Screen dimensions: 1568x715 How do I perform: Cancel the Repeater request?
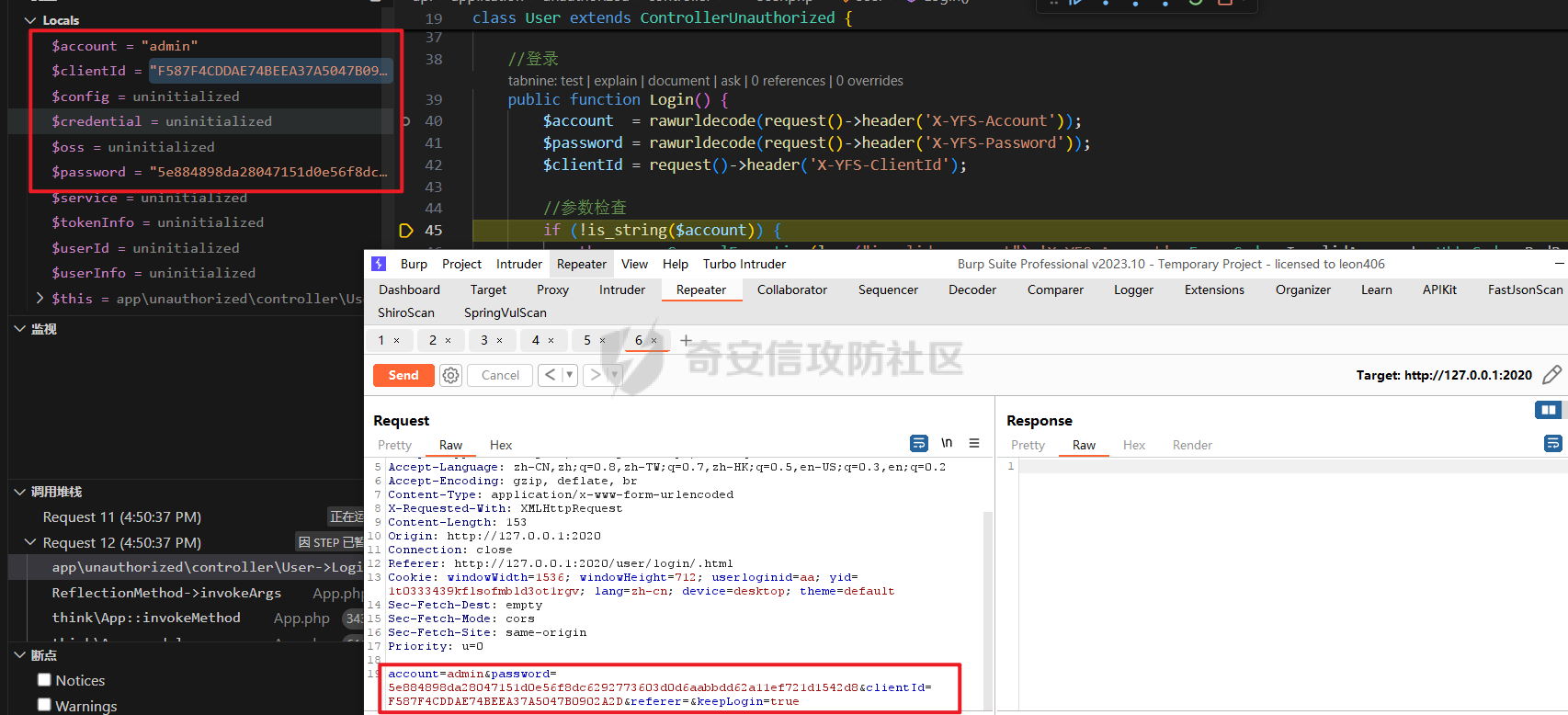point(500,375)
